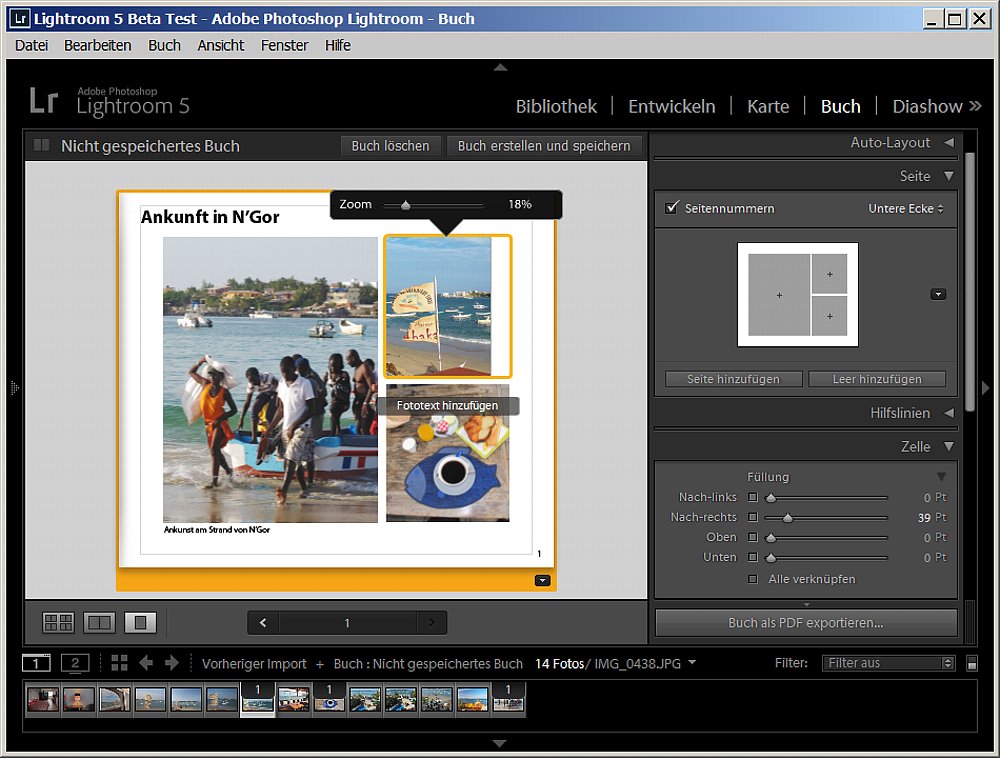Click header bar icon beside book title
The image size is (1000, 758).
point(41,145)
